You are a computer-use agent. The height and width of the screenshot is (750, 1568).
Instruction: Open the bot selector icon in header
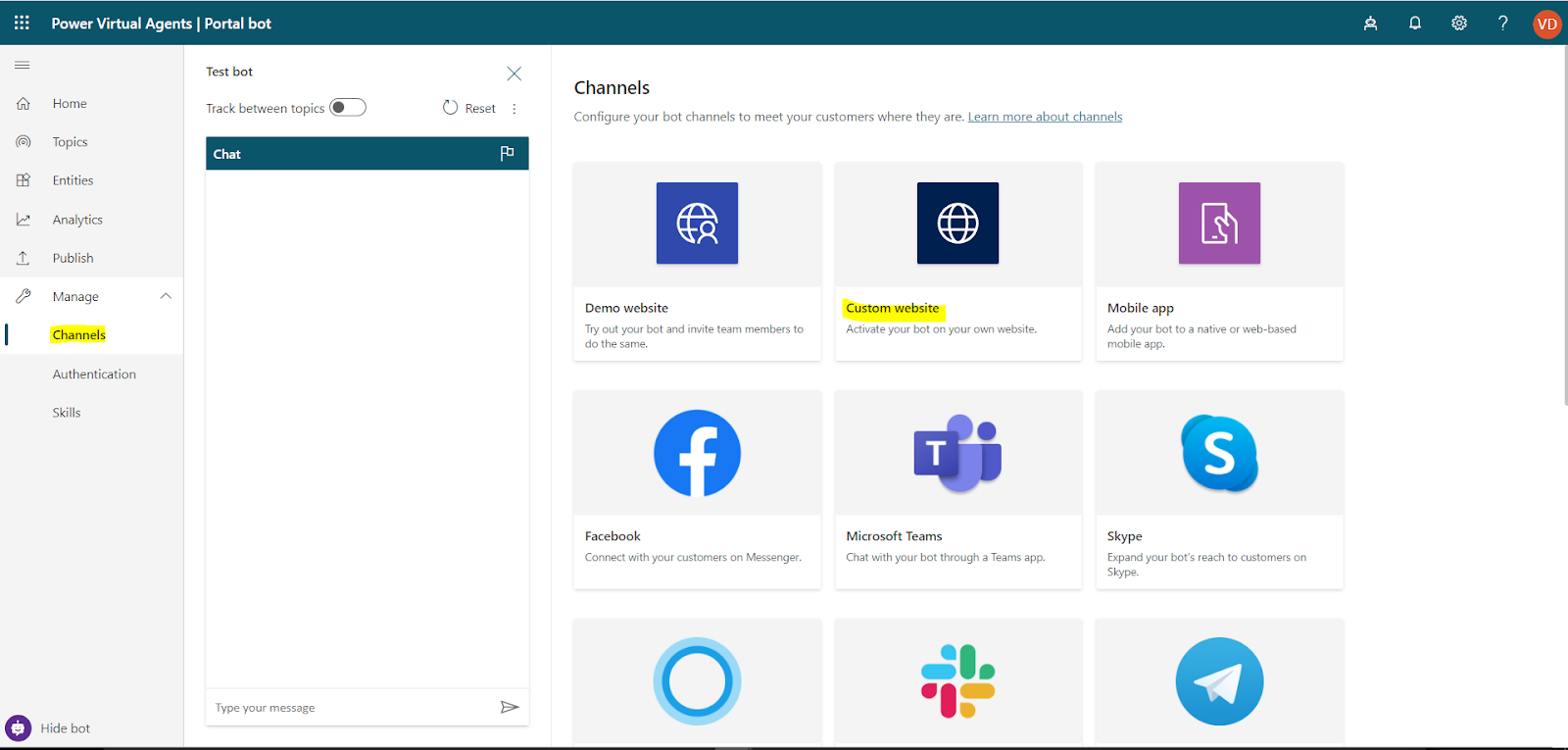(x=1370, y=23)
